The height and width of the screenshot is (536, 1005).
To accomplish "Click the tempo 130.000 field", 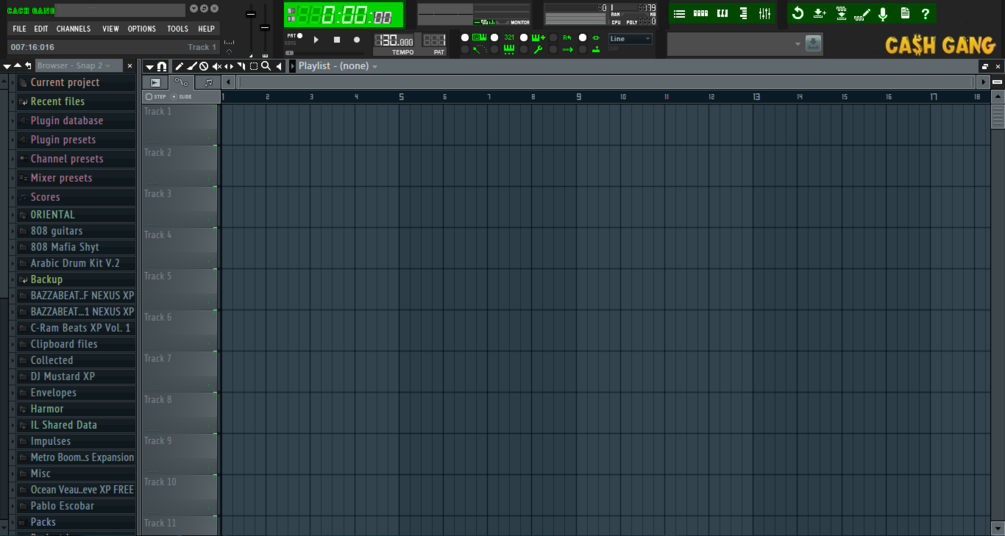I will 394,41.
